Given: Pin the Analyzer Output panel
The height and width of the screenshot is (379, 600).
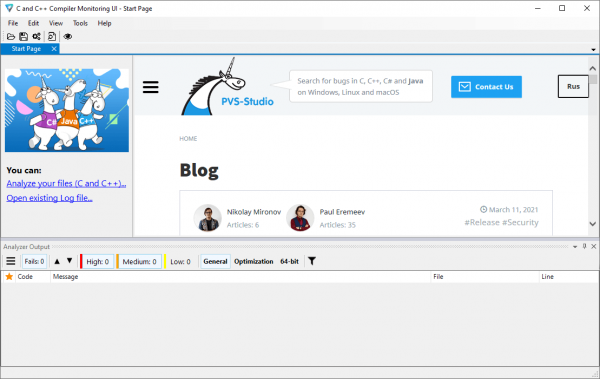Looking at the screenshot, I should coord(584,247).
